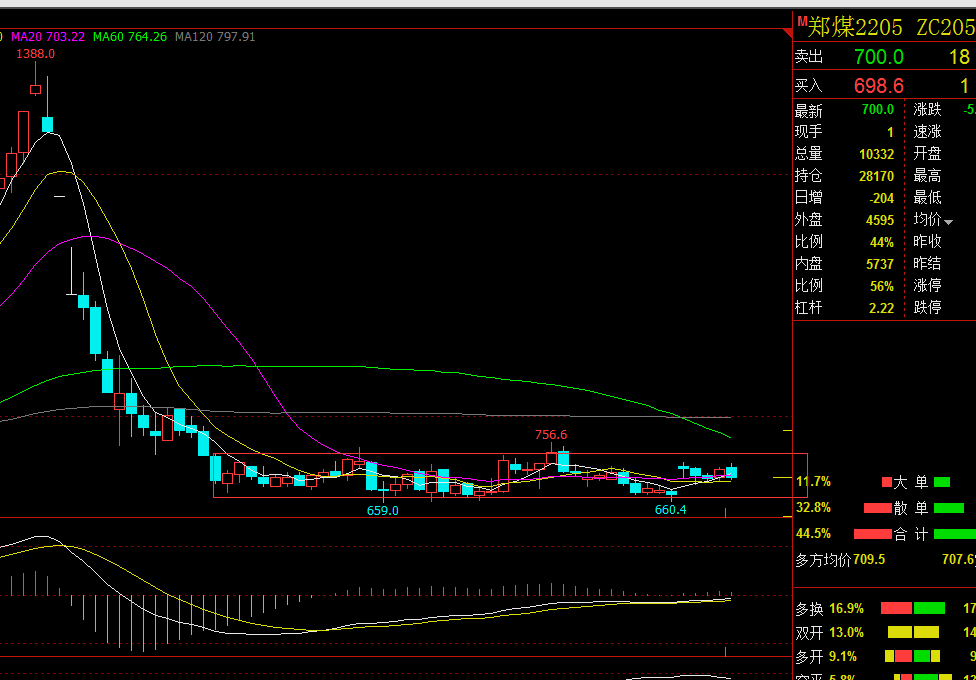
Task: Click the red bar left of 散单
Action: pos(878,508)
